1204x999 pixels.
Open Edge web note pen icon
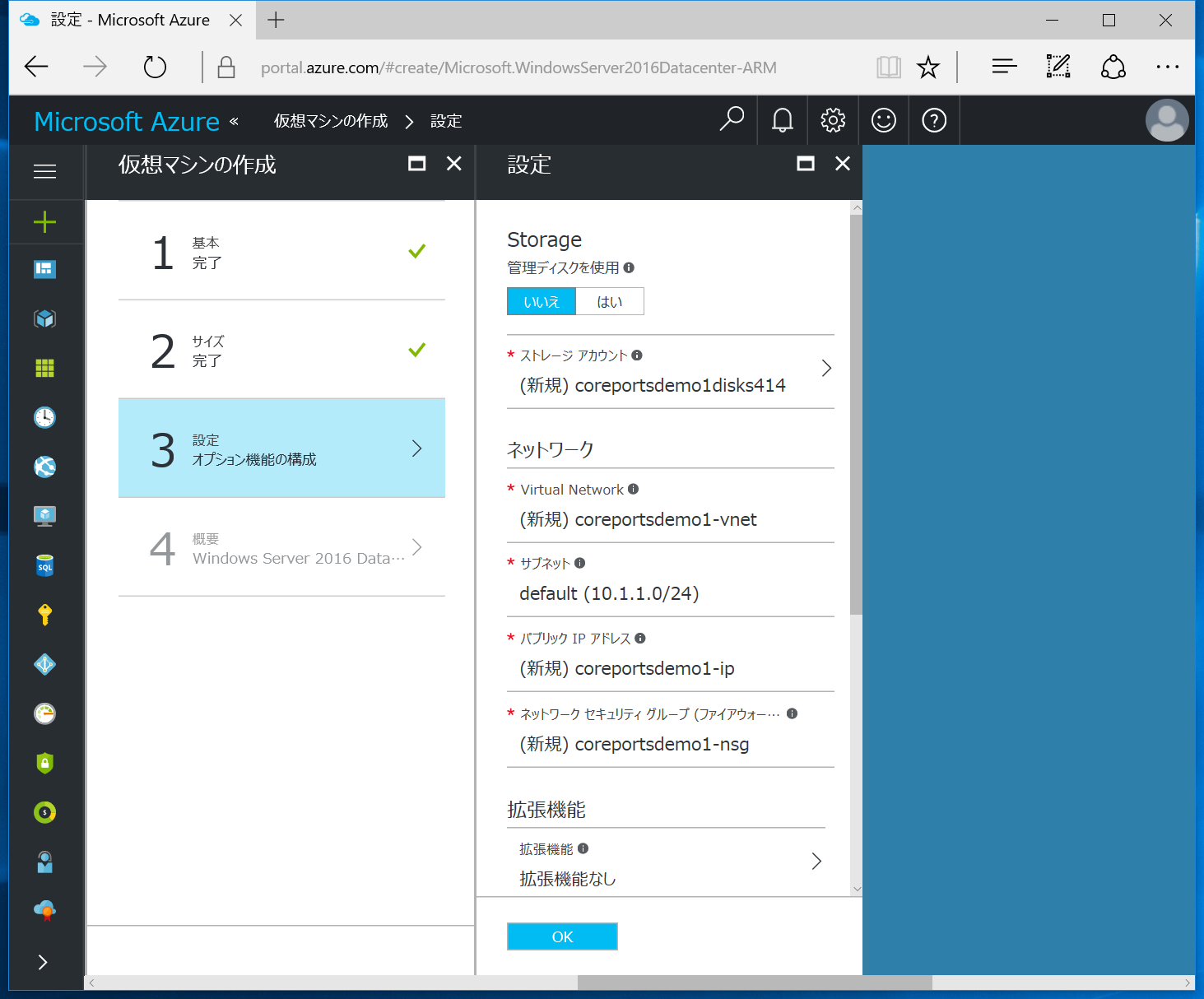[1058, 67]
